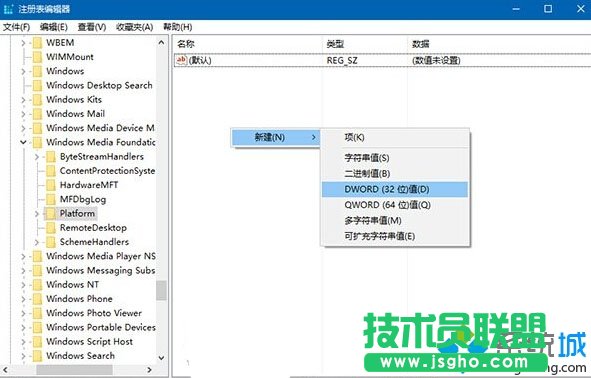This screenshot has height=378, width=591.
Task: Open the 帮助(H) menu
Action: pyautogui.click(x=178, y=27)
